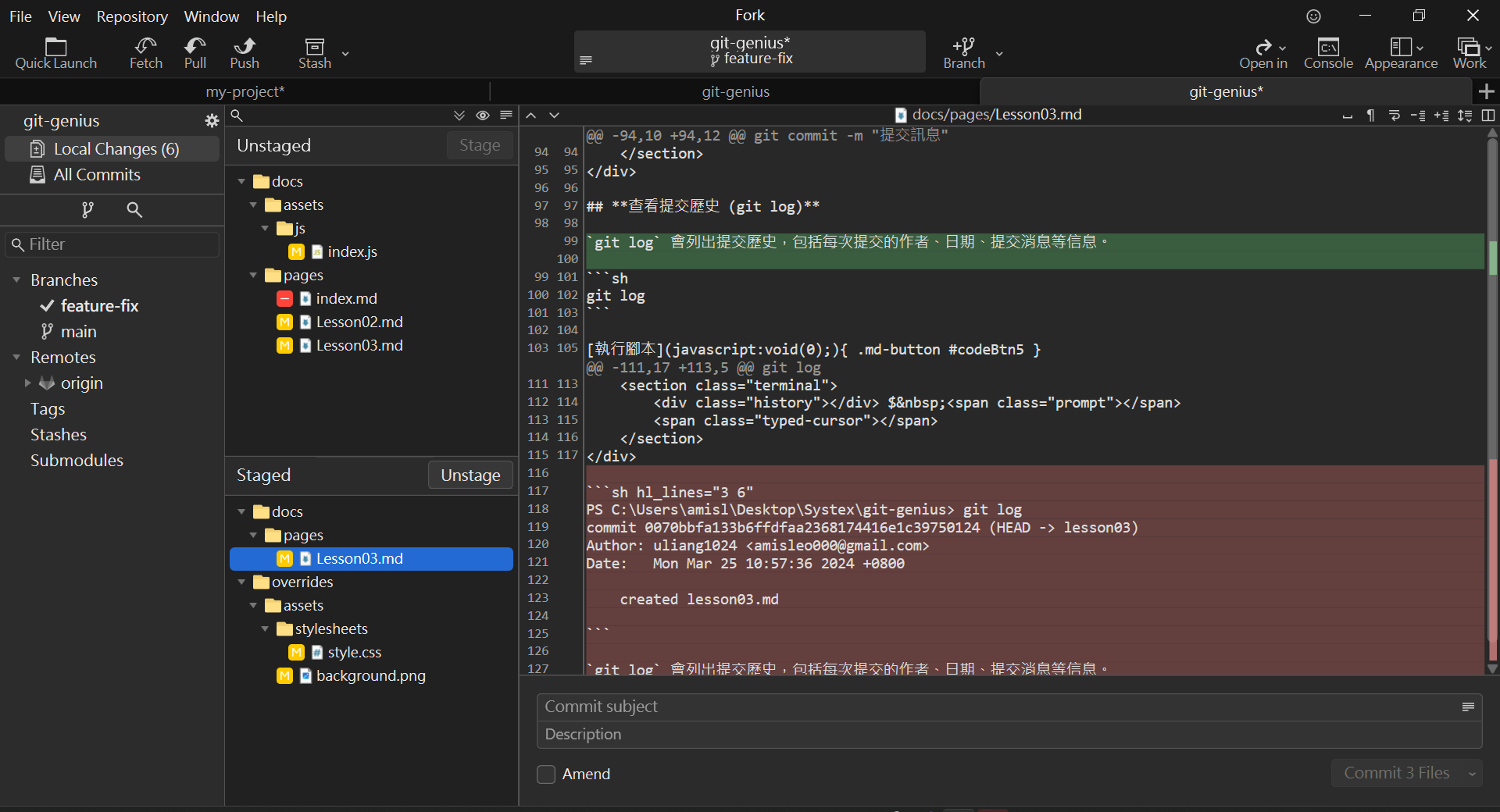This screenshot has width=1500, height=812.
Task: Switch to the middle git-genius tab
Action: [x=735, y=91]
